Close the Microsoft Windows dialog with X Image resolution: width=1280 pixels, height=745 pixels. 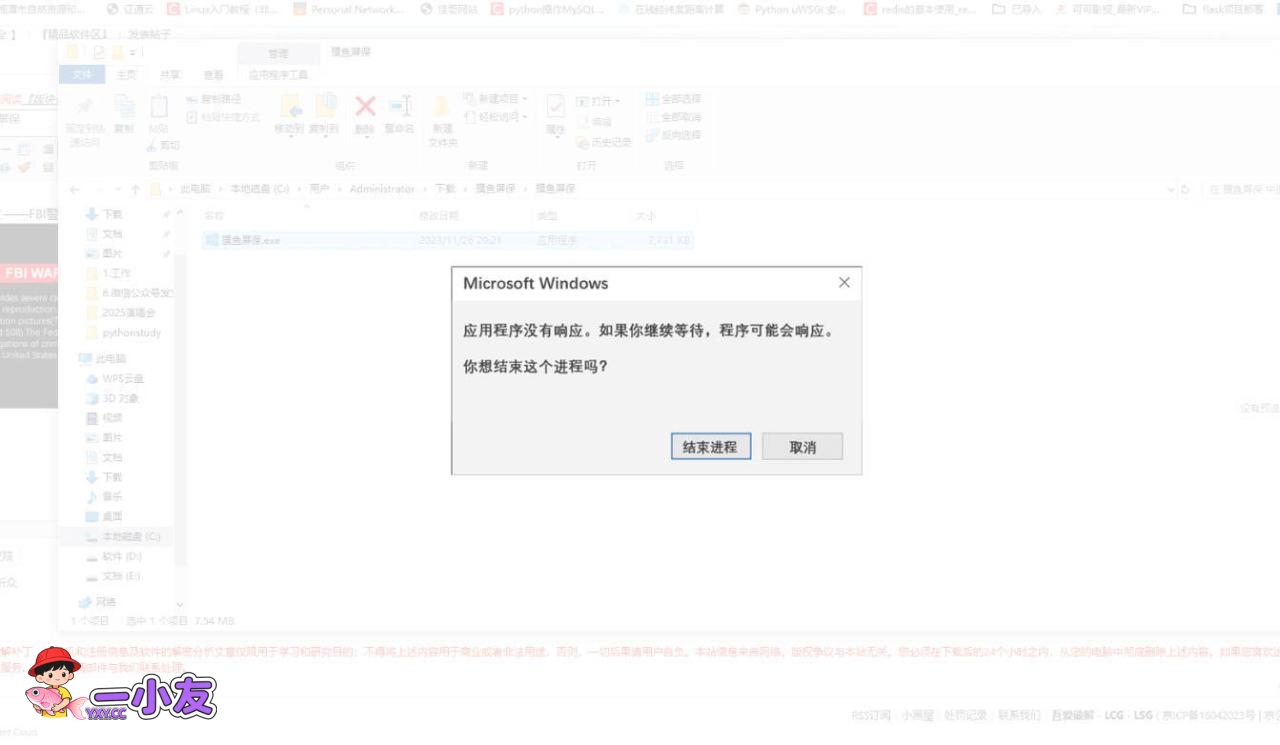pos(844,283)
